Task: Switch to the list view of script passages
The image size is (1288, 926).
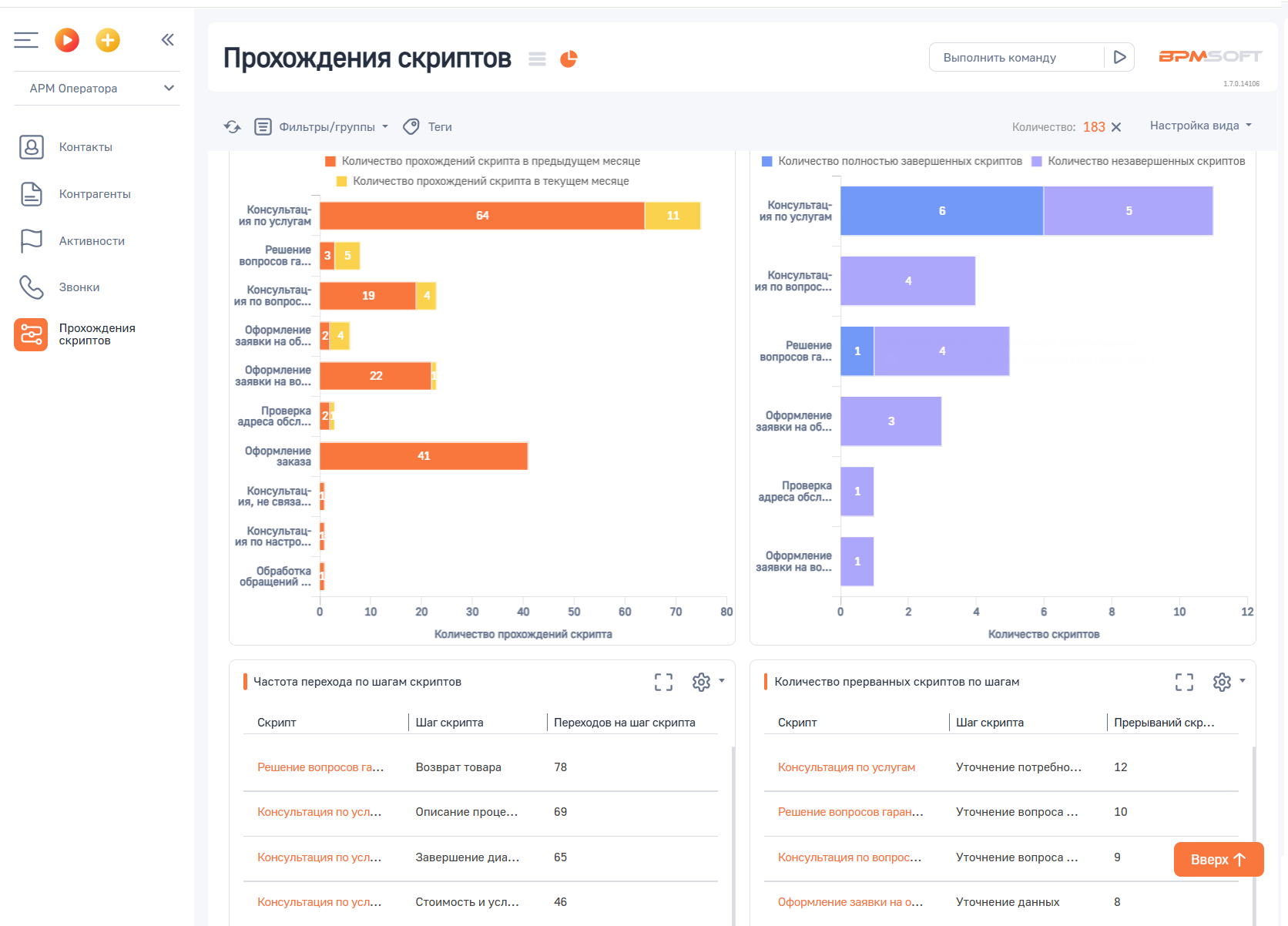Action: [537, 58]
